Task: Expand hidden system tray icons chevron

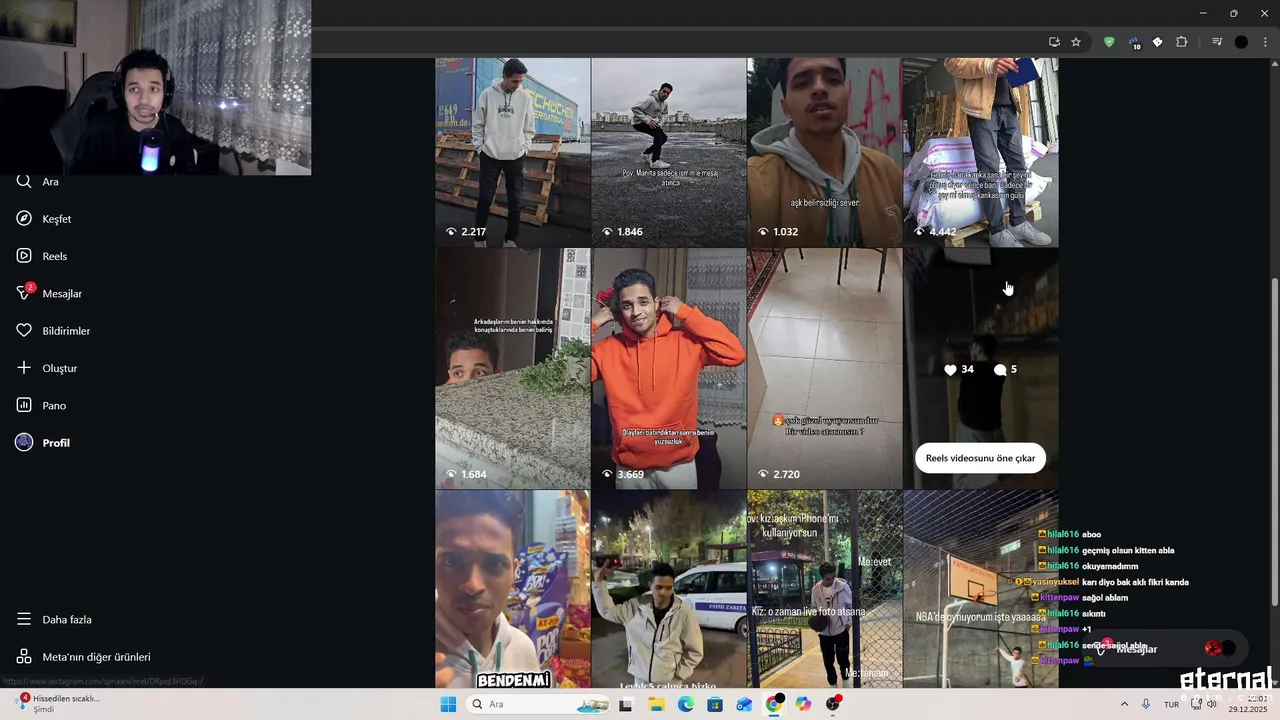Action: coord(1124,704)
